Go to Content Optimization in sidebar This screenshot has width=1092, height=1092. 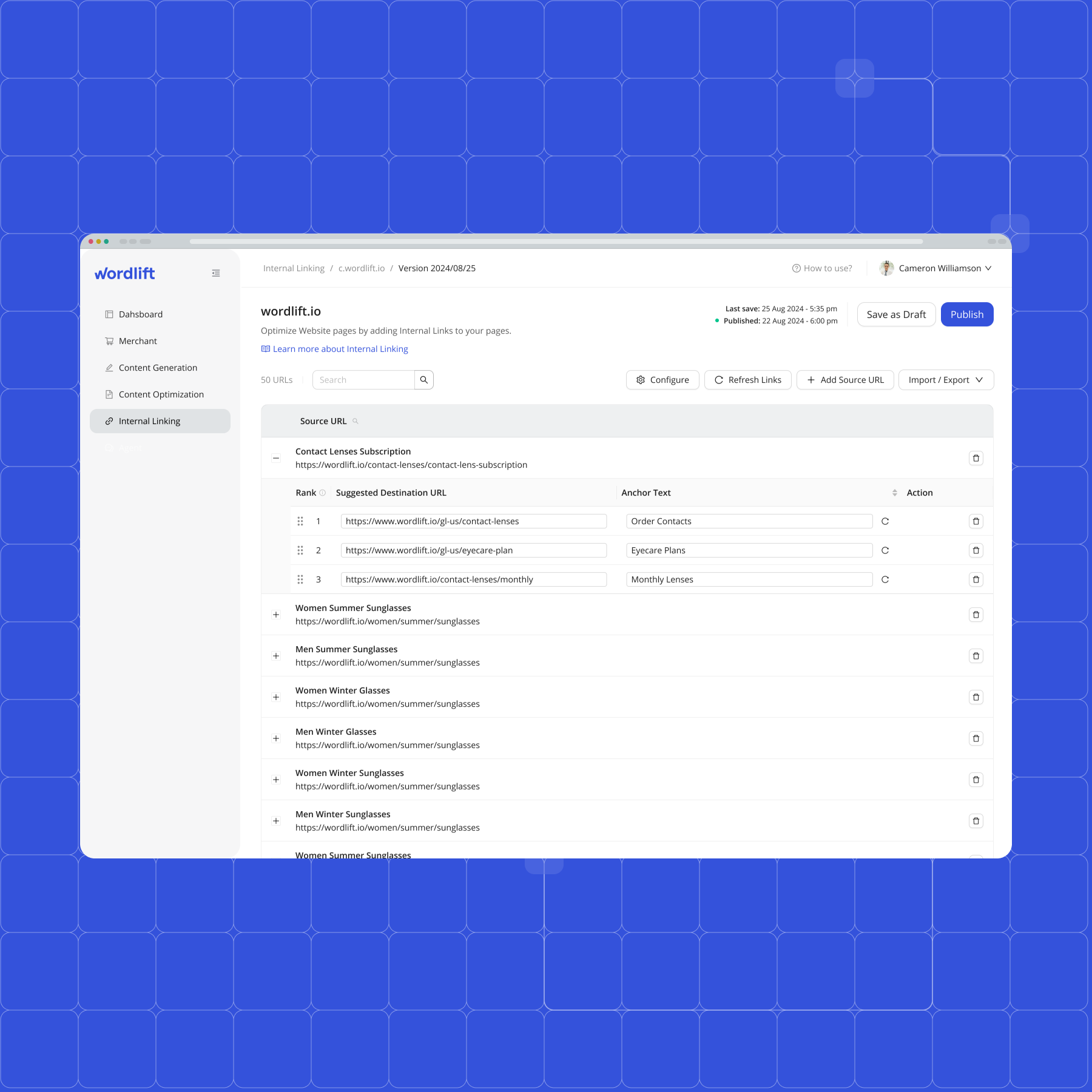pyautogui.click(x=161, y=394)
